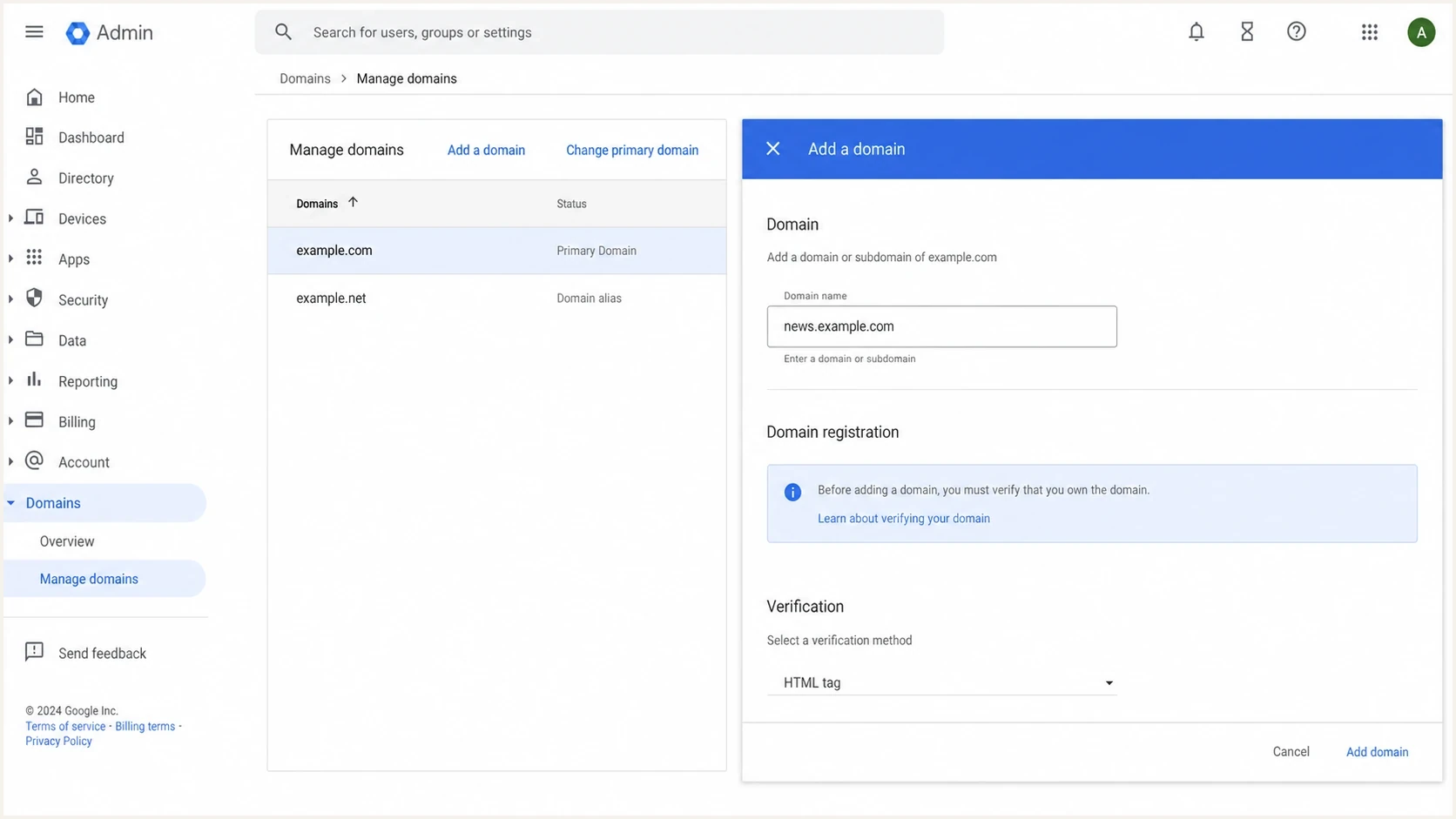Open tasks hourglass icon

1247,32
